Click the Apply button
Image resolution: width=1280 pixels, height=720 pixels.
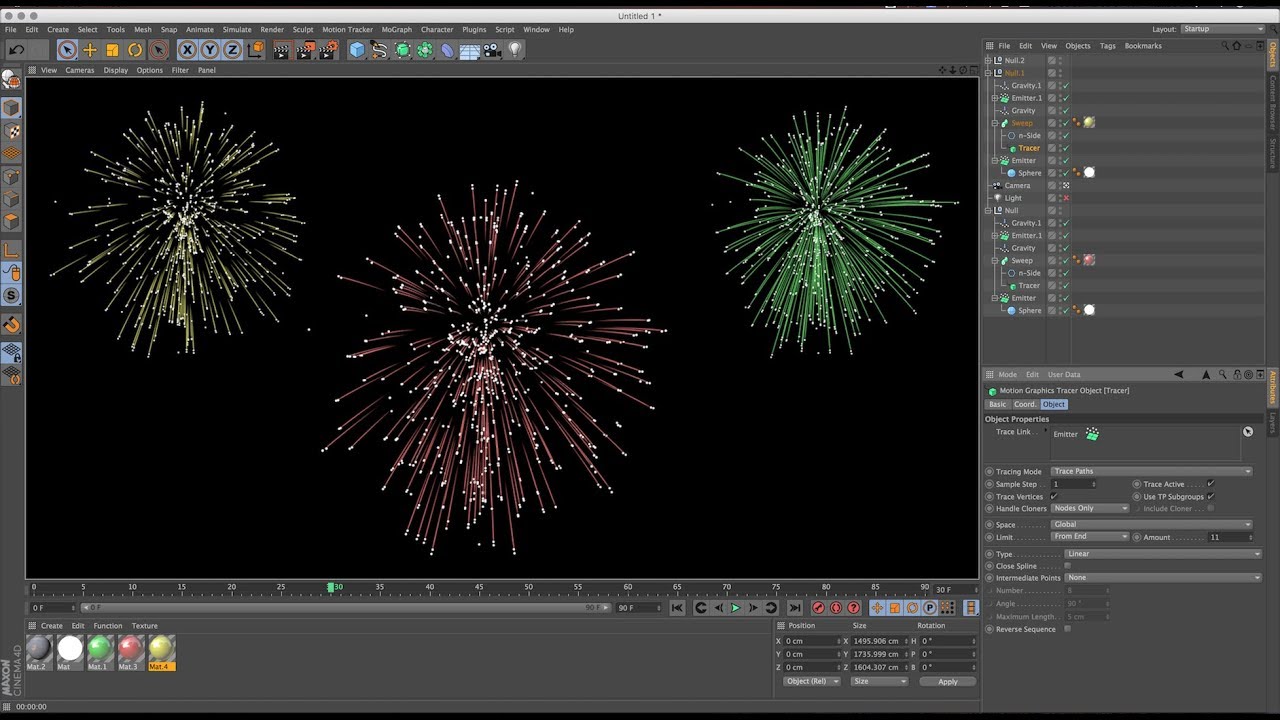pos(948,681)
